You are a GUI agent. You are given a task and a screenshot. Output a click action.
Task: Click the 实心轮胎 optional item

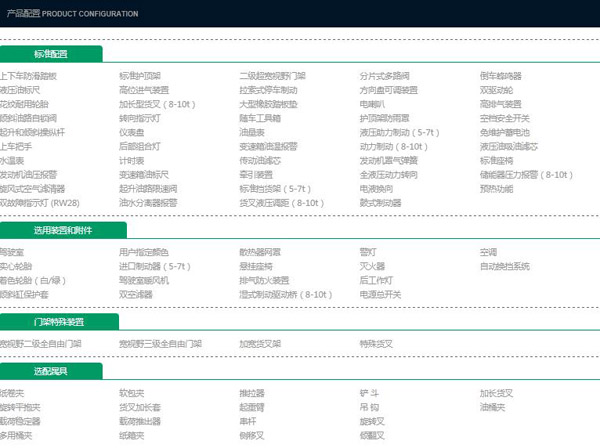[x=16, y=266]
